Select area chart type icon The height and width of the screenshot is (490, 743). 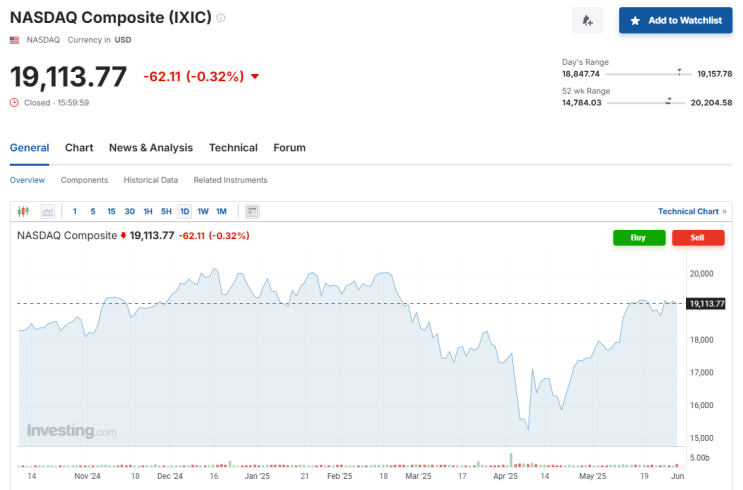pos(47,211)
